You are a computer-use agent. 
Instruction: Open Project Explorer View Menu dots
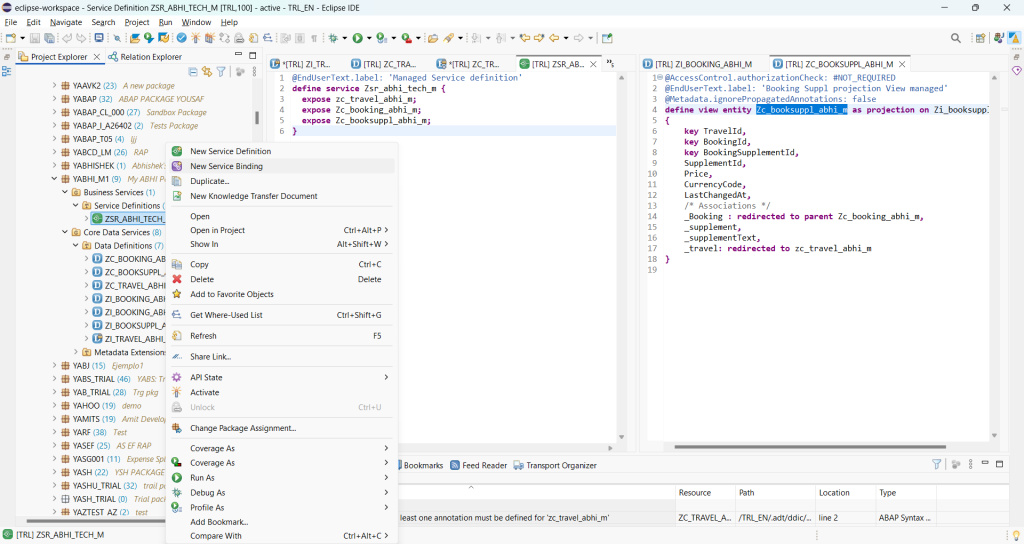pyautogui.click(x=254, y=72)
